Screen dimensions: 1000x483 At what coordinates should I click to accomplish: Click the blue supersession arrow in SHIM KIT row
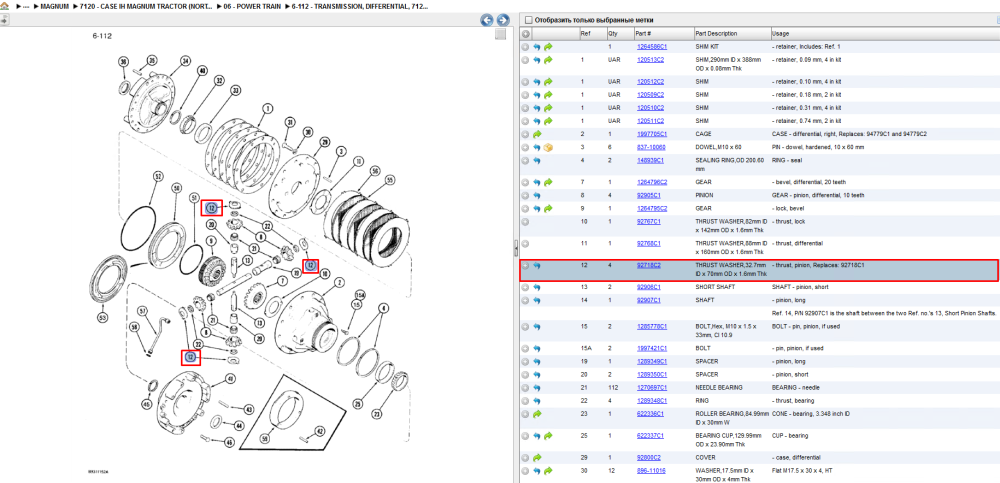pos(537,47)
